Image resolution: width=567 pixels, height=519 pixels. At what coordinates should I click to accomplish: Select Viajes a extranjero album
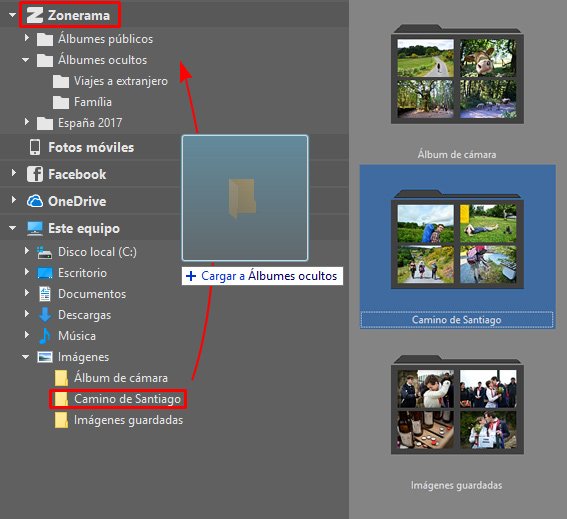[x=110, y=81]
